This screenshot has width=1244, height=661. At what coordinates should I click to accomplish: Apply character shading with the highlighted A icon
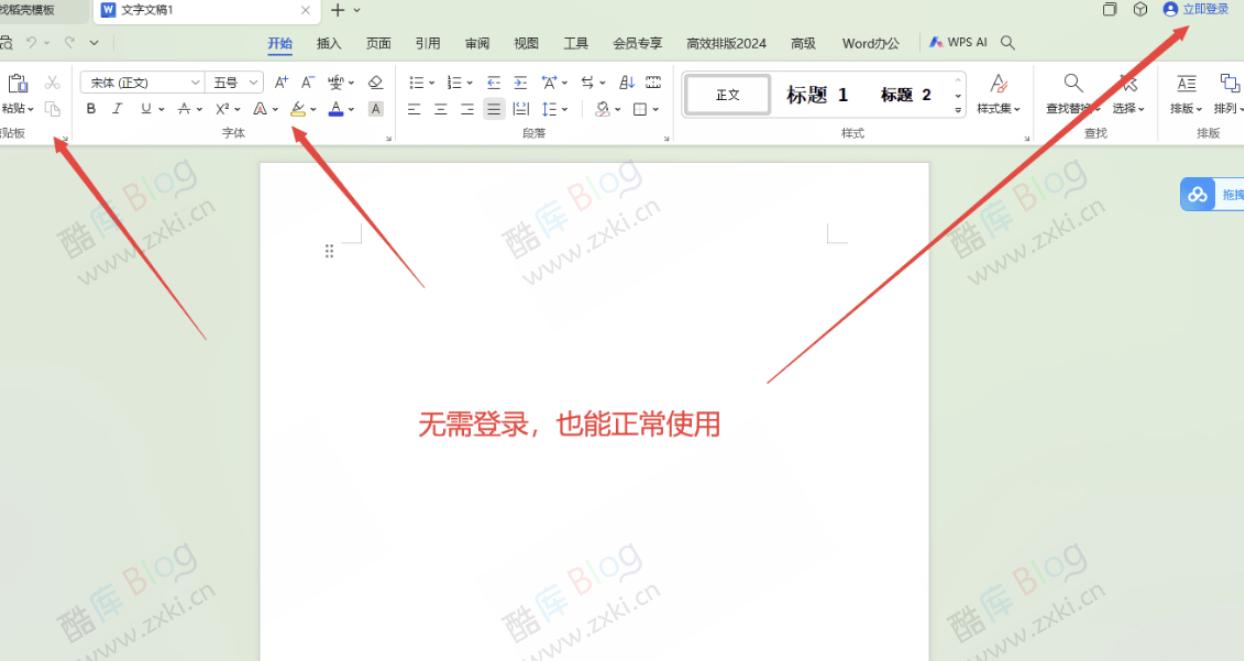[x=374, y=109]
